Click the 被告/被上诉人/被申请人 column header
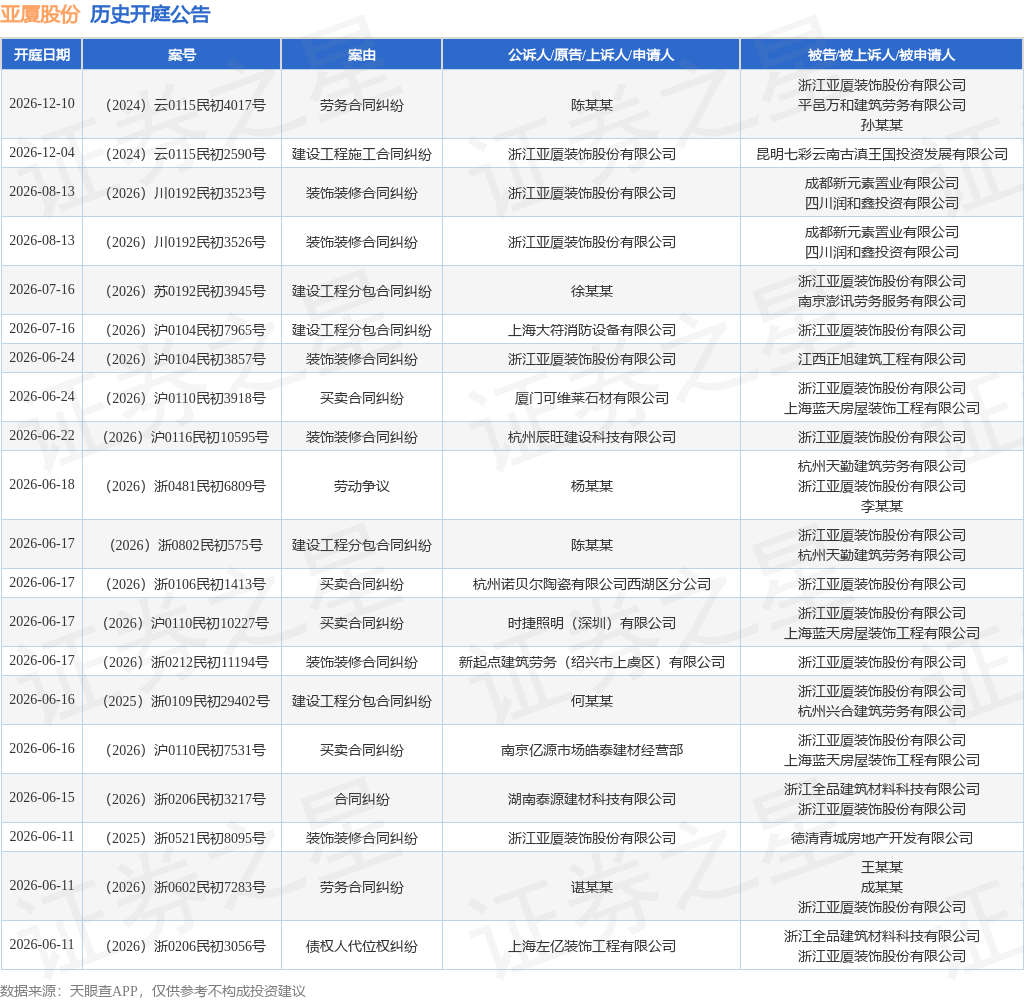This screenshot has width=1024, height=1000. [882, 55]
